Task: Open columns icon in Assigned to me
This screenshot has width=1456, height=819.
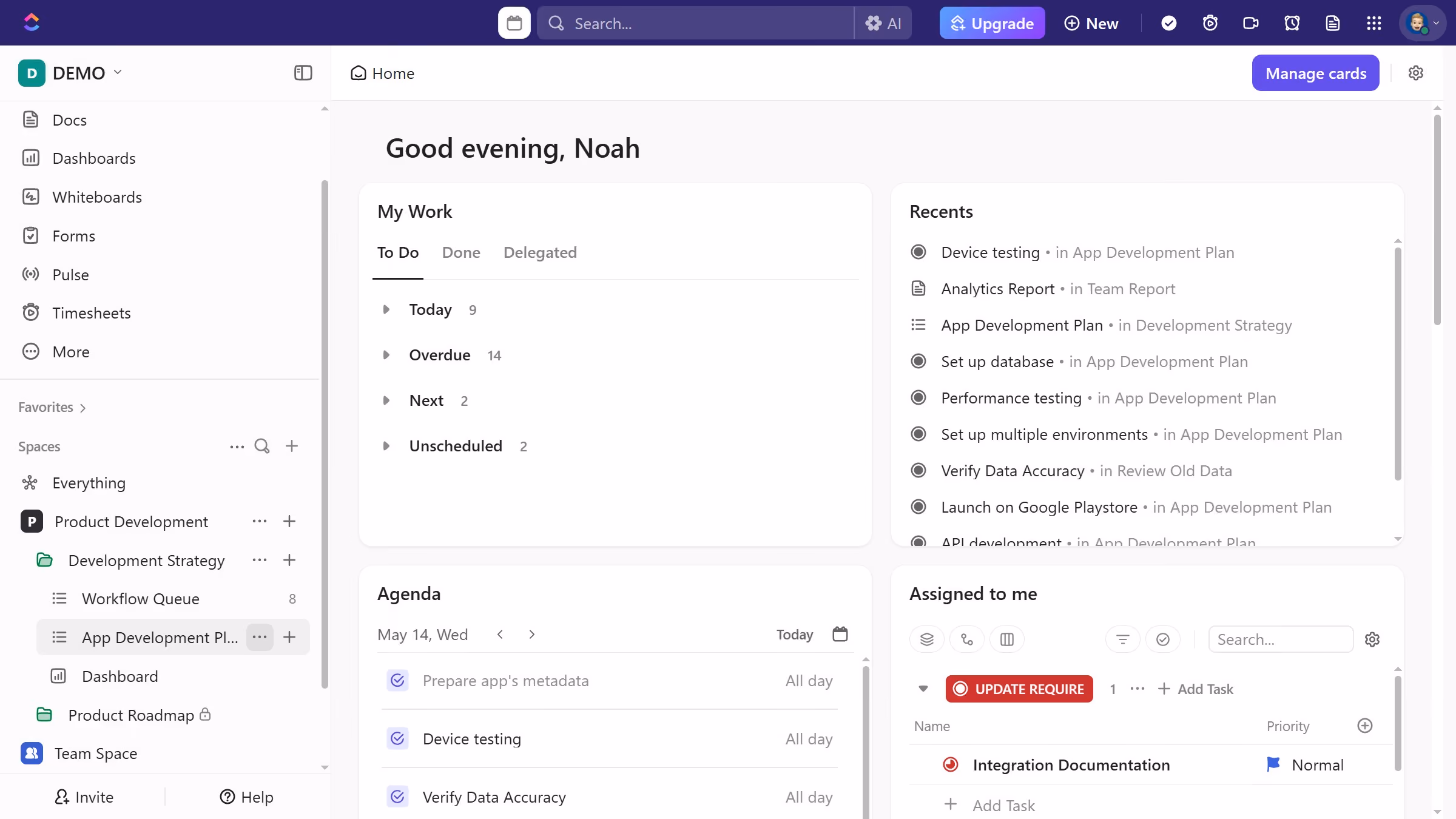Action: 1007,639
